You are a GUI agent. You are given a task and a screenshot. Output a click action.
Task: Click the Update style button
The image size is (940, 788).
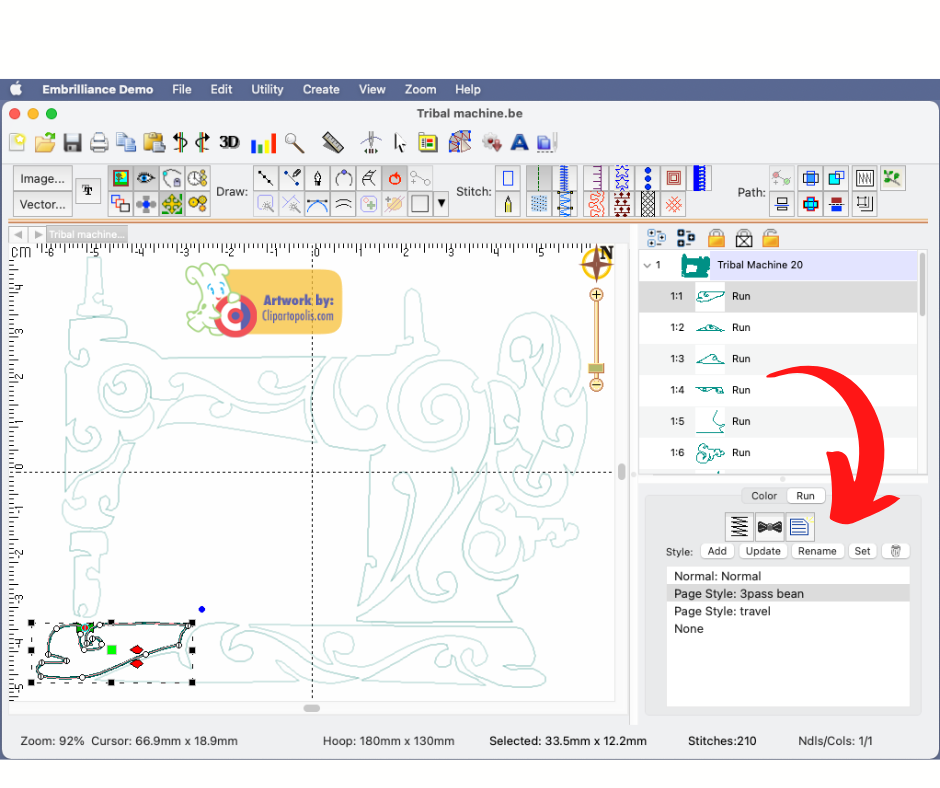click(x=763, y=551)
